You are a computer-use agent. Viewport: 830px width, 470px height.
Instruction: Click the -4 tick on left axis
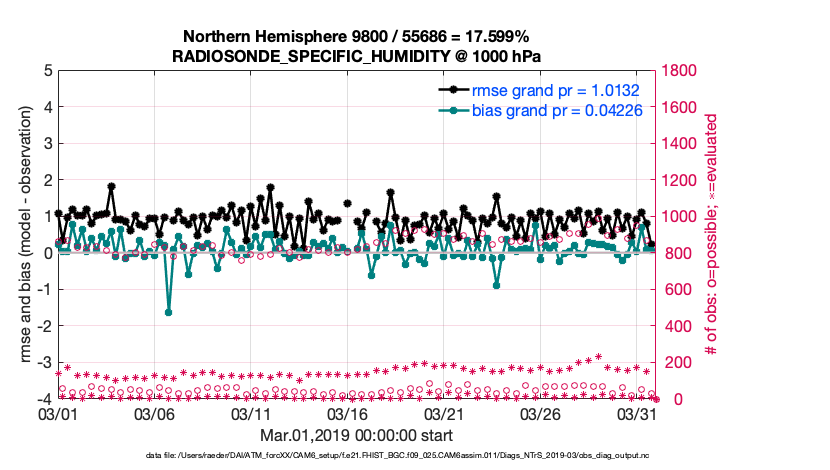tap(44, 399)
